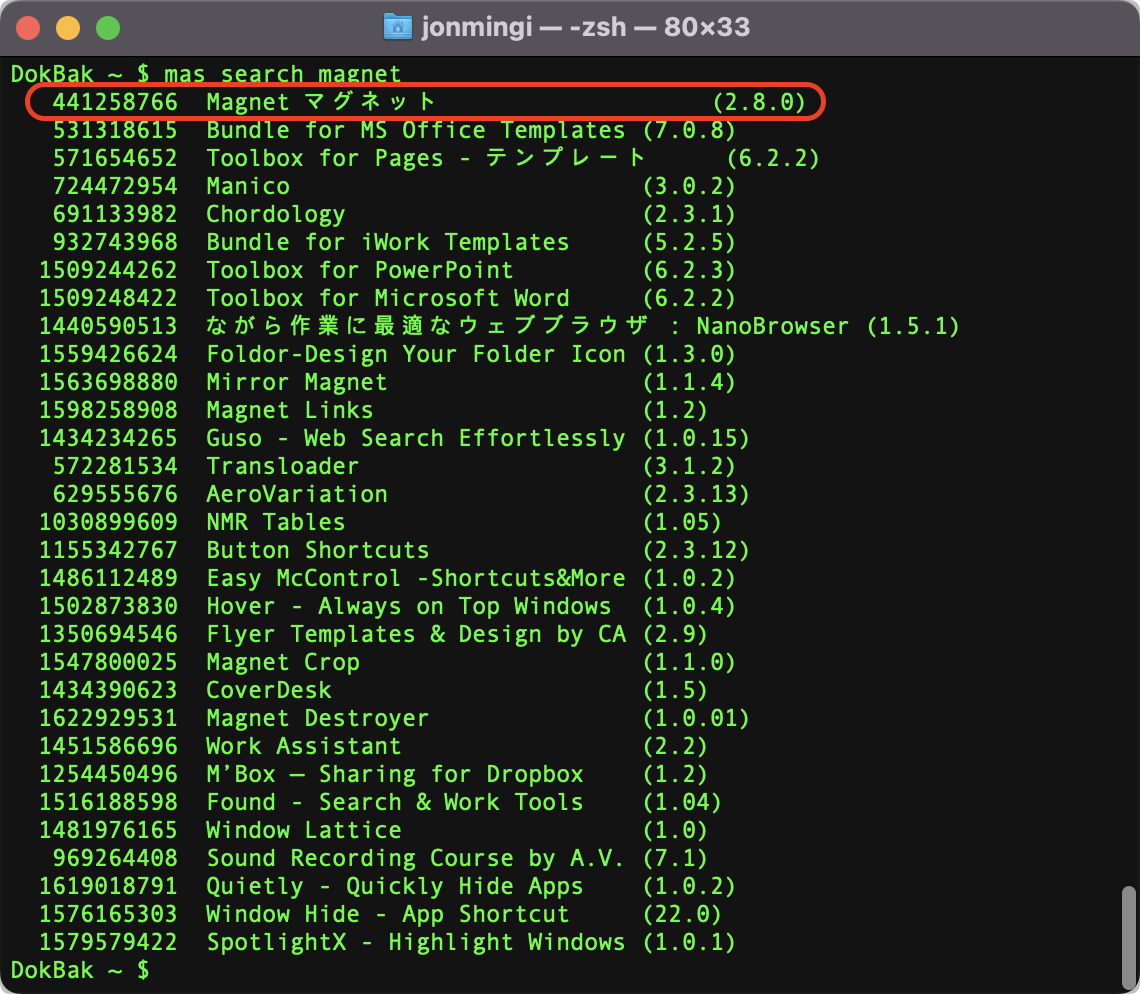Click the 'CoverDesk' entry

[x=269, y=690]
